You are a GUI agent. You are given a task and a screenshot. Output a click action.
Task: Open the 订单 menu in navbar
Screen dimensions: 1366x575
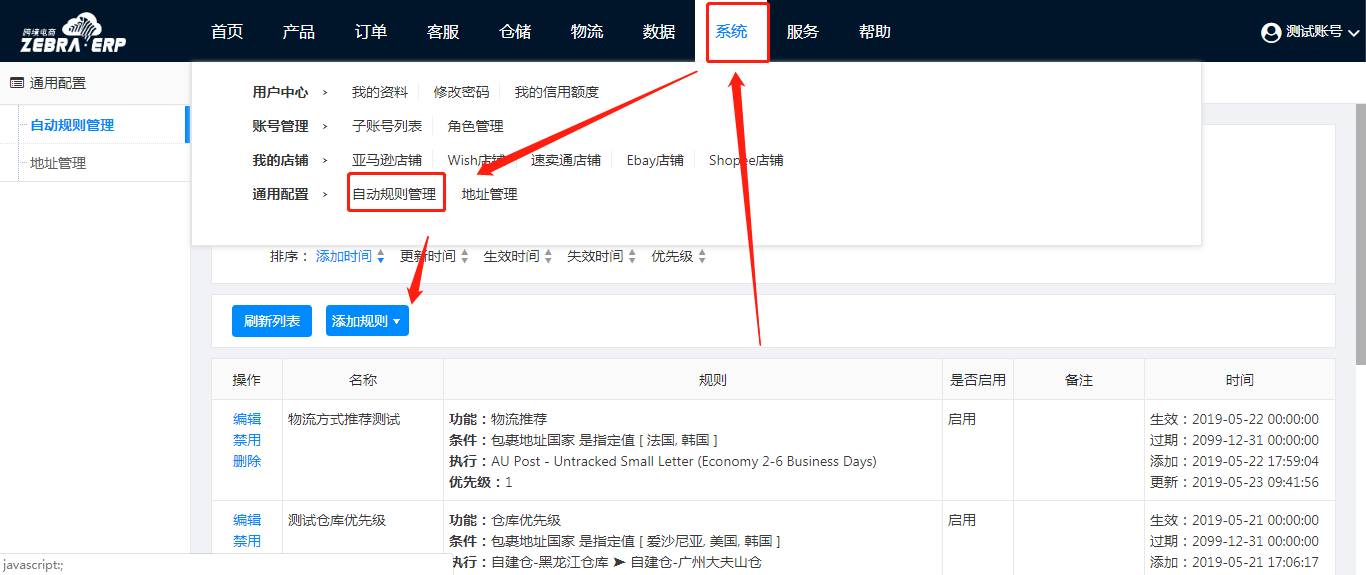pos(371,32)
